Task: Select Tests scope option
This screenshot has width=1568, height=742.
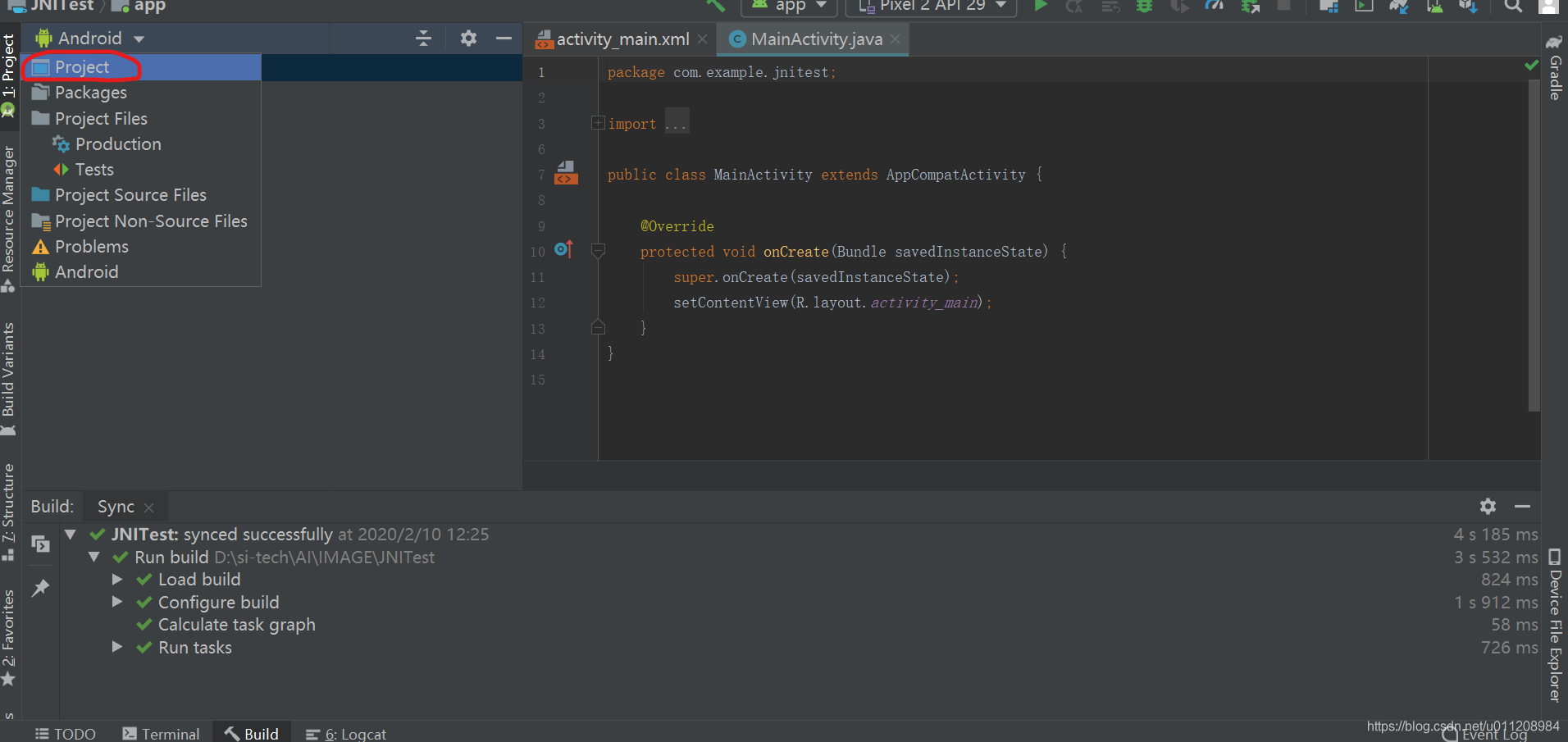Action: coord(141,170)
